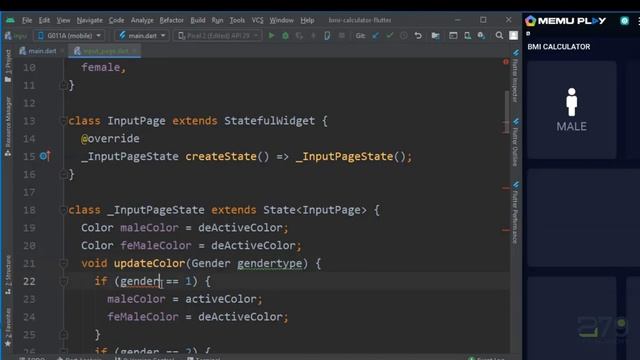Click the word gendertype on line 21
The image size is (640, 360).
tap(270, 263)
